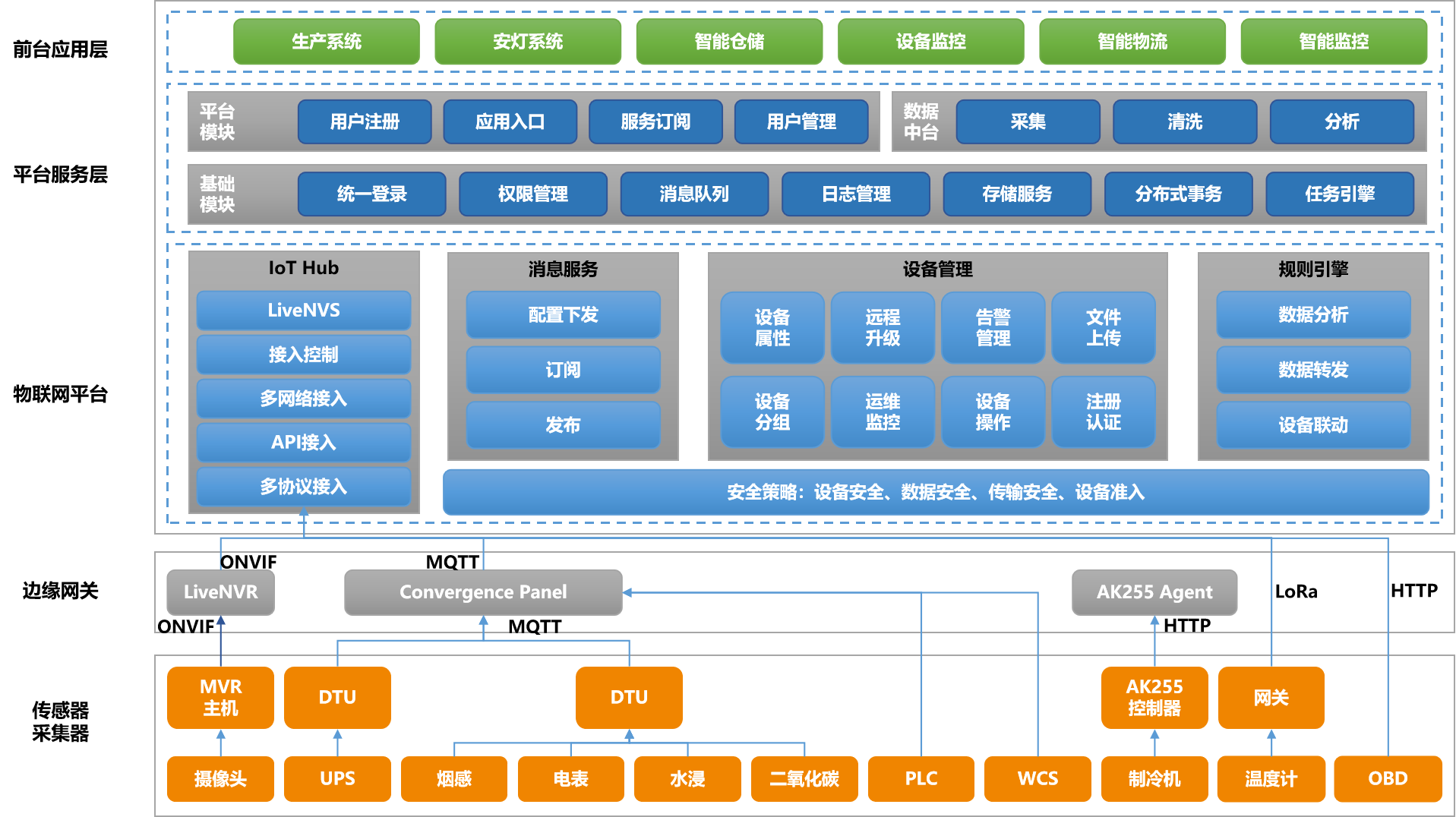Click the 二氧化碳 sensor box
Image resolution: width=1456 pixels, height=817 pixels.
click(804, 779)
